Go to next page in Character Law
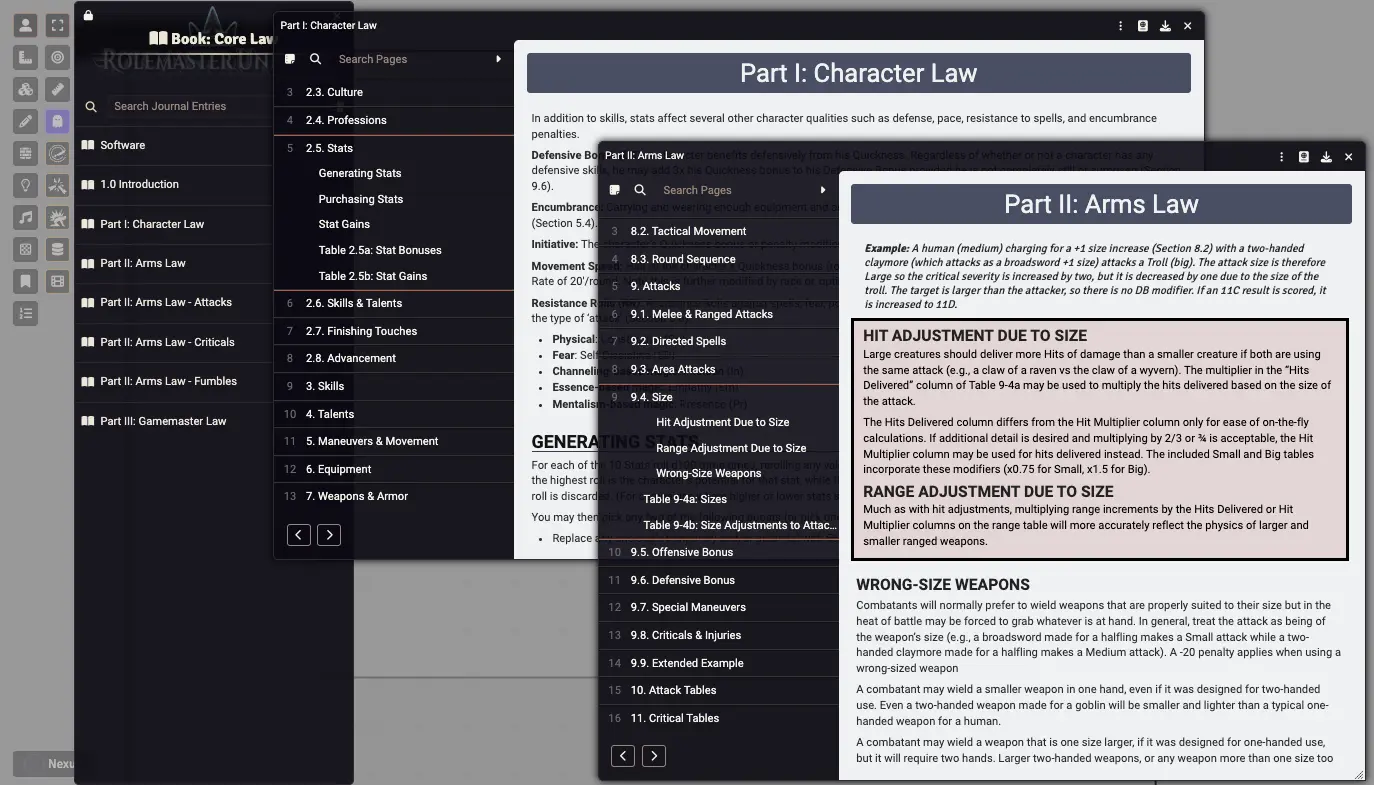Viewport: 1374px width, 785px height. pos(329,535)
